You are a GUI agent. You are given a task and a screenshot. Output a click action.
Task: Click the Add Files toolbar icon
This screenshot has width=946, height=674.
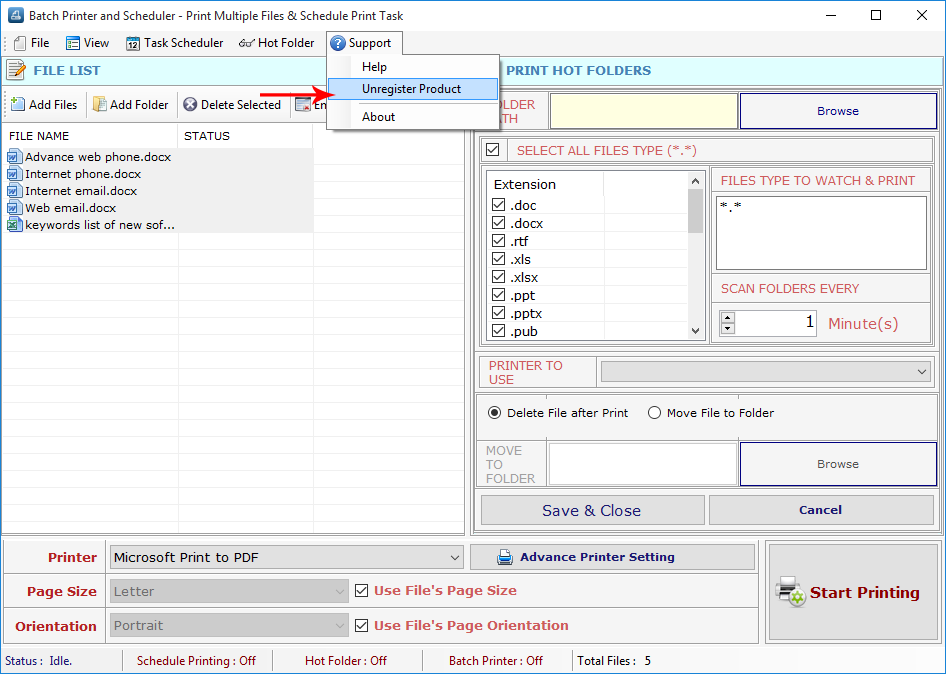click(15, 104)
